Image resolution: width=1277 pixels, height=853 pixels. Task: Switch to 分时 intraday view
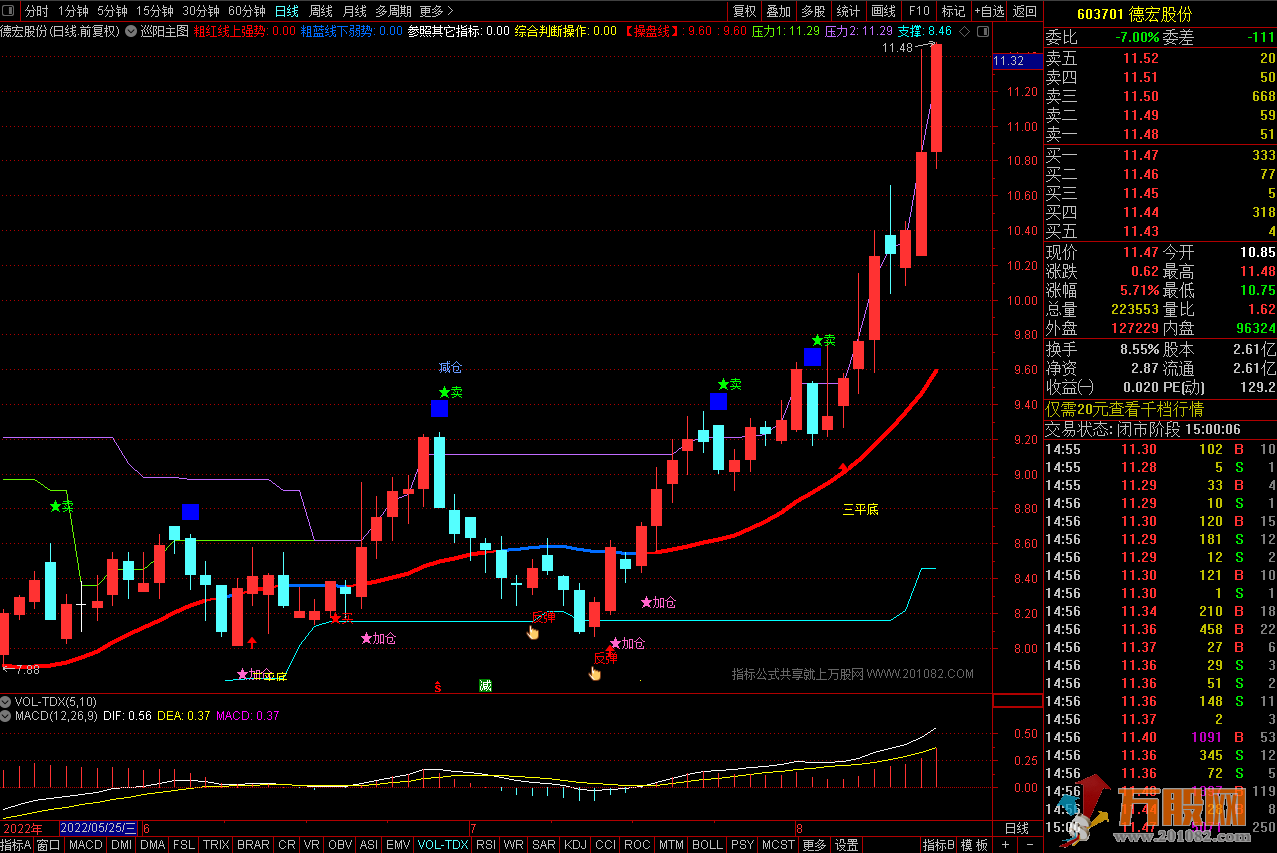(x=36, y=11)
